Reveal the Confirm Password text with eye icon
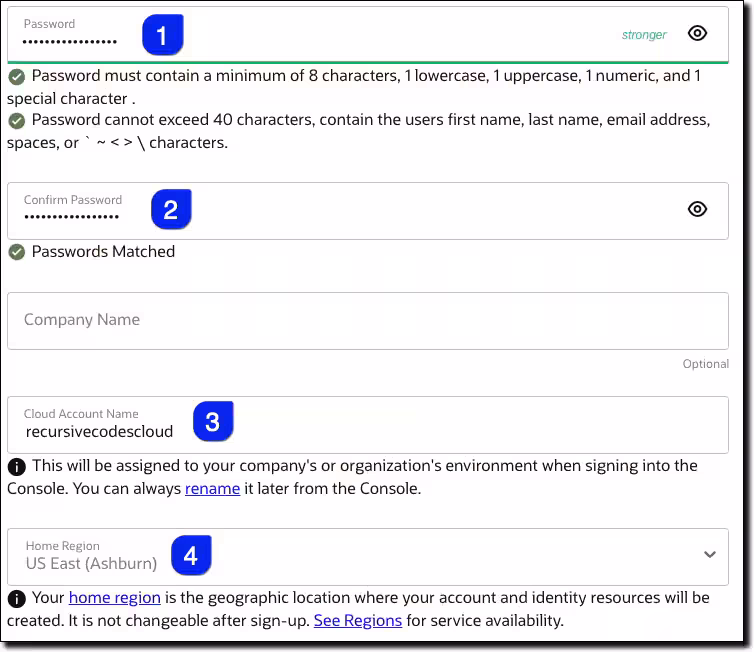This screenshot has height=652, width=754. pyautogui.click(x=697, y=209)
